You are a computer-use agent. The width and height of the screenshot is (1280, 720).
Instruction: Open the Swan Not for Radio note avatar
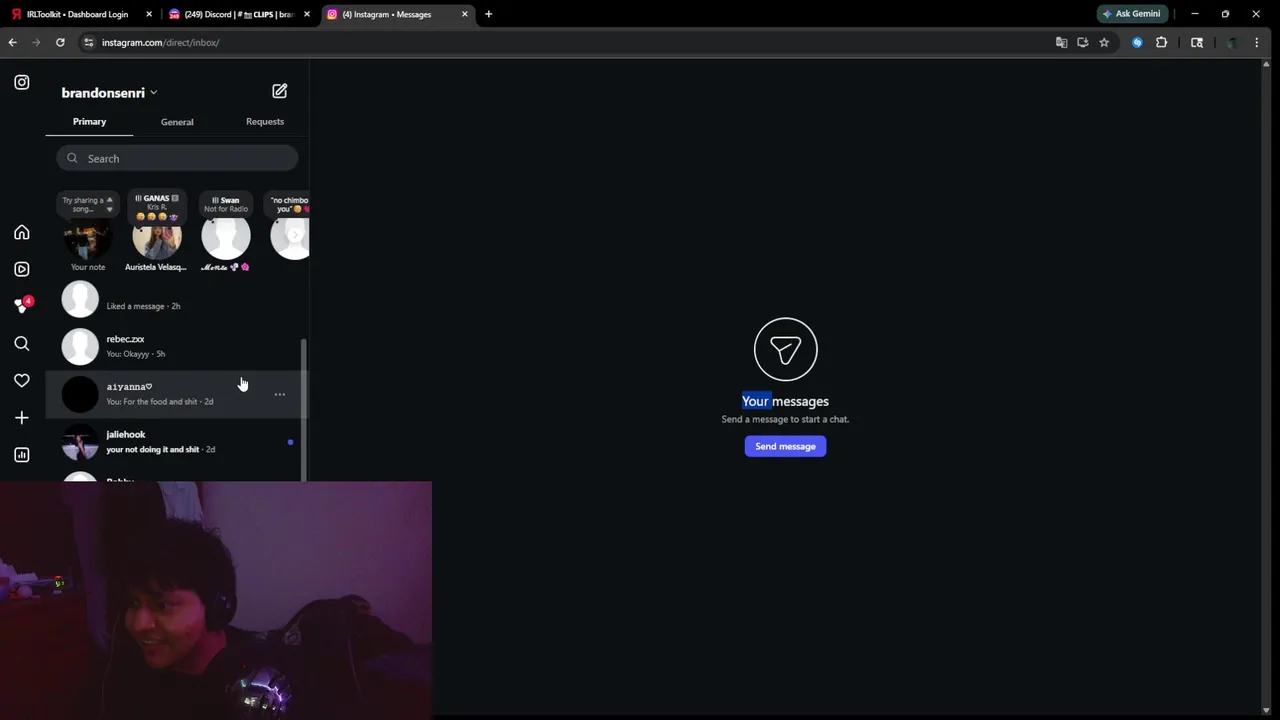click(226, 238)
